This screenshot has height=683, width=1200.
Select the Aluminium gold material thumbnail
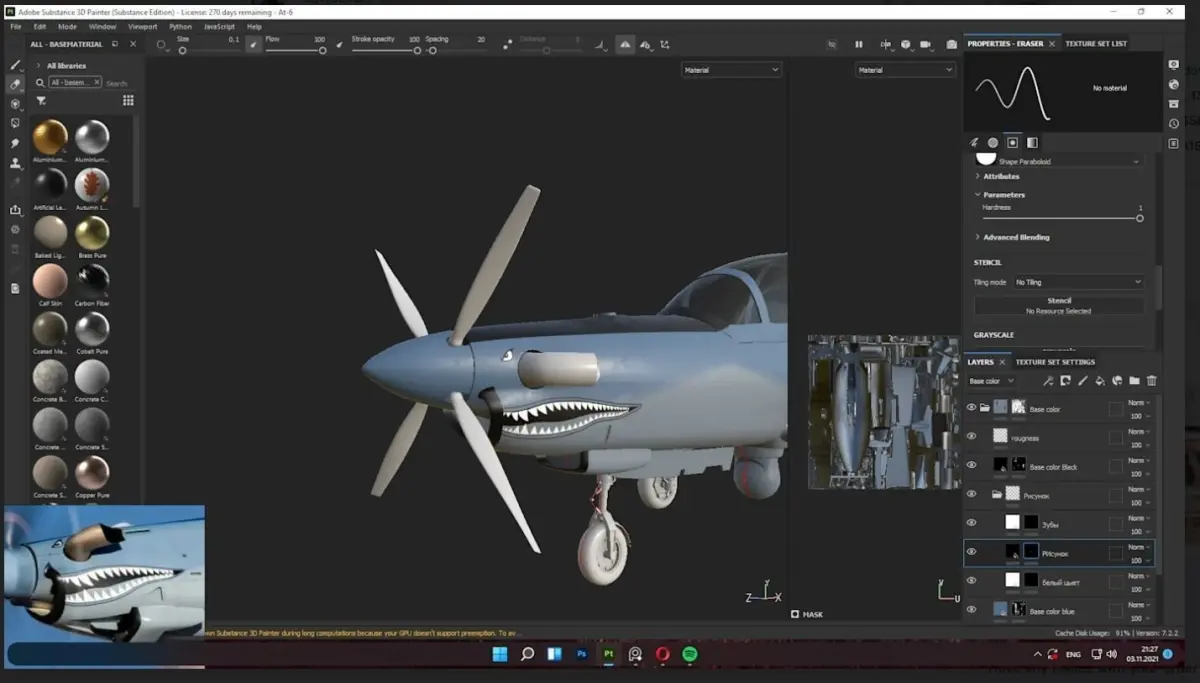[50, 137]
